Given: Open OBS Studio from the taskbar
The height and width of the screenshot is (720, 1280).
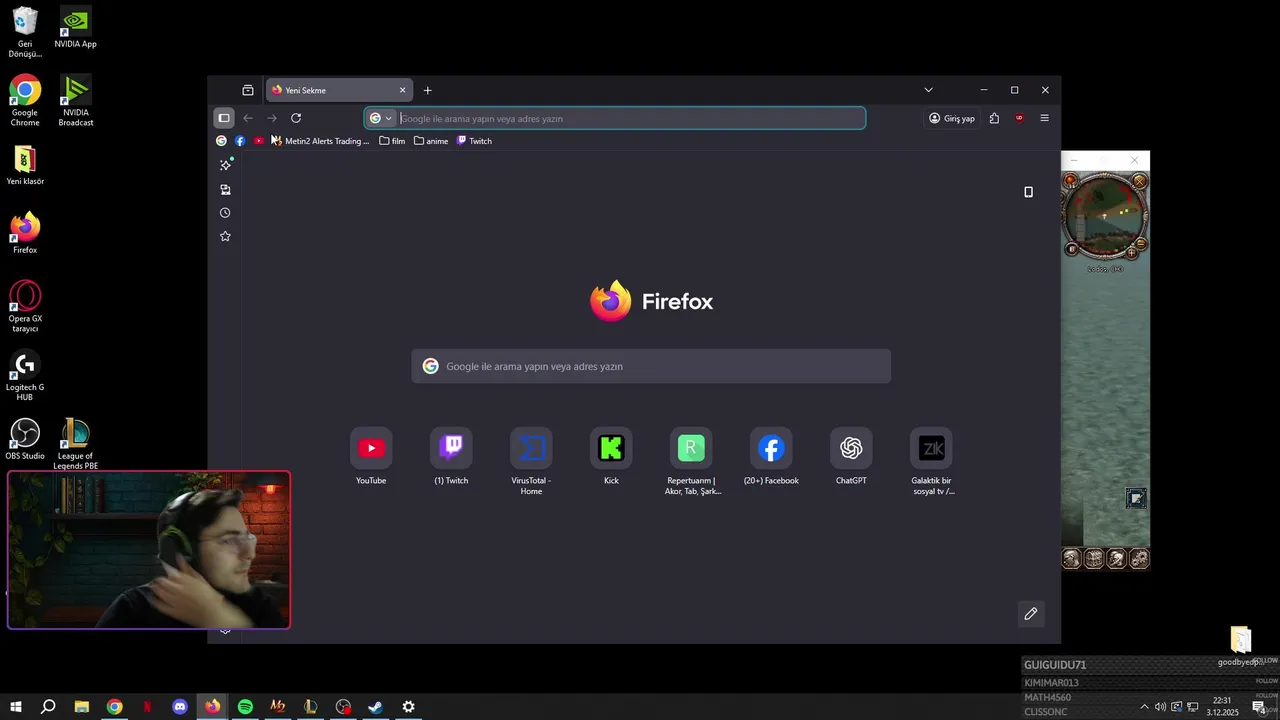Looking at the screenshot, I should pos(343,707).
